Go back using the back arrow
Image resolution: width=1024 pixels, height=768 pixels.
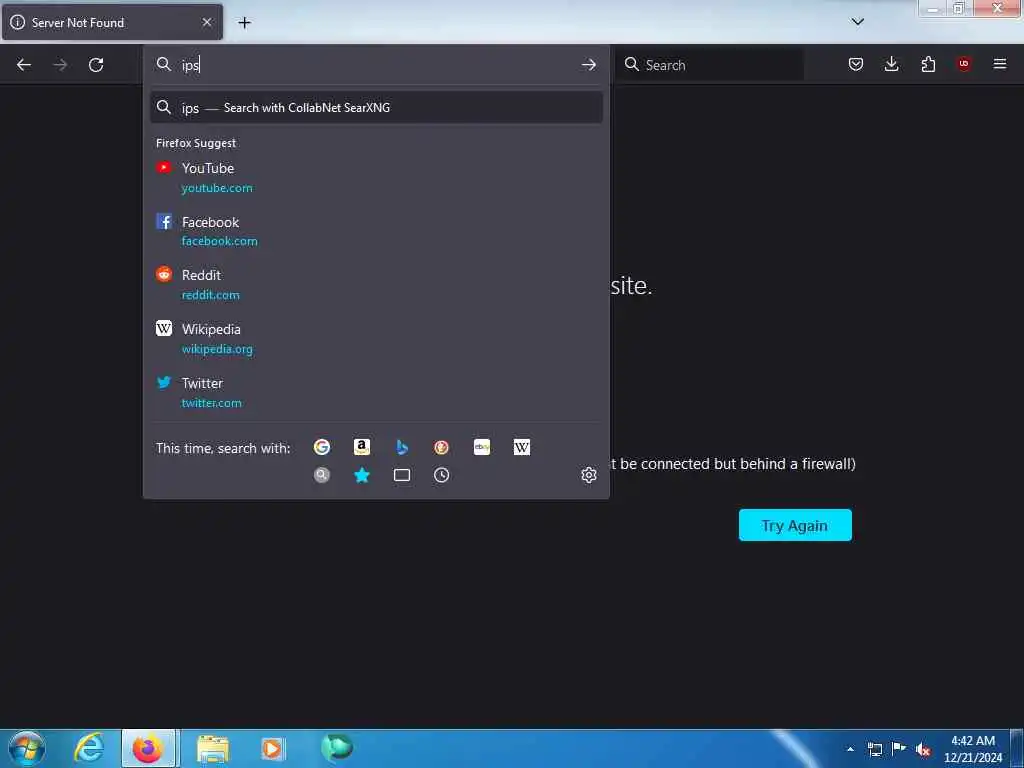point(24,65)
